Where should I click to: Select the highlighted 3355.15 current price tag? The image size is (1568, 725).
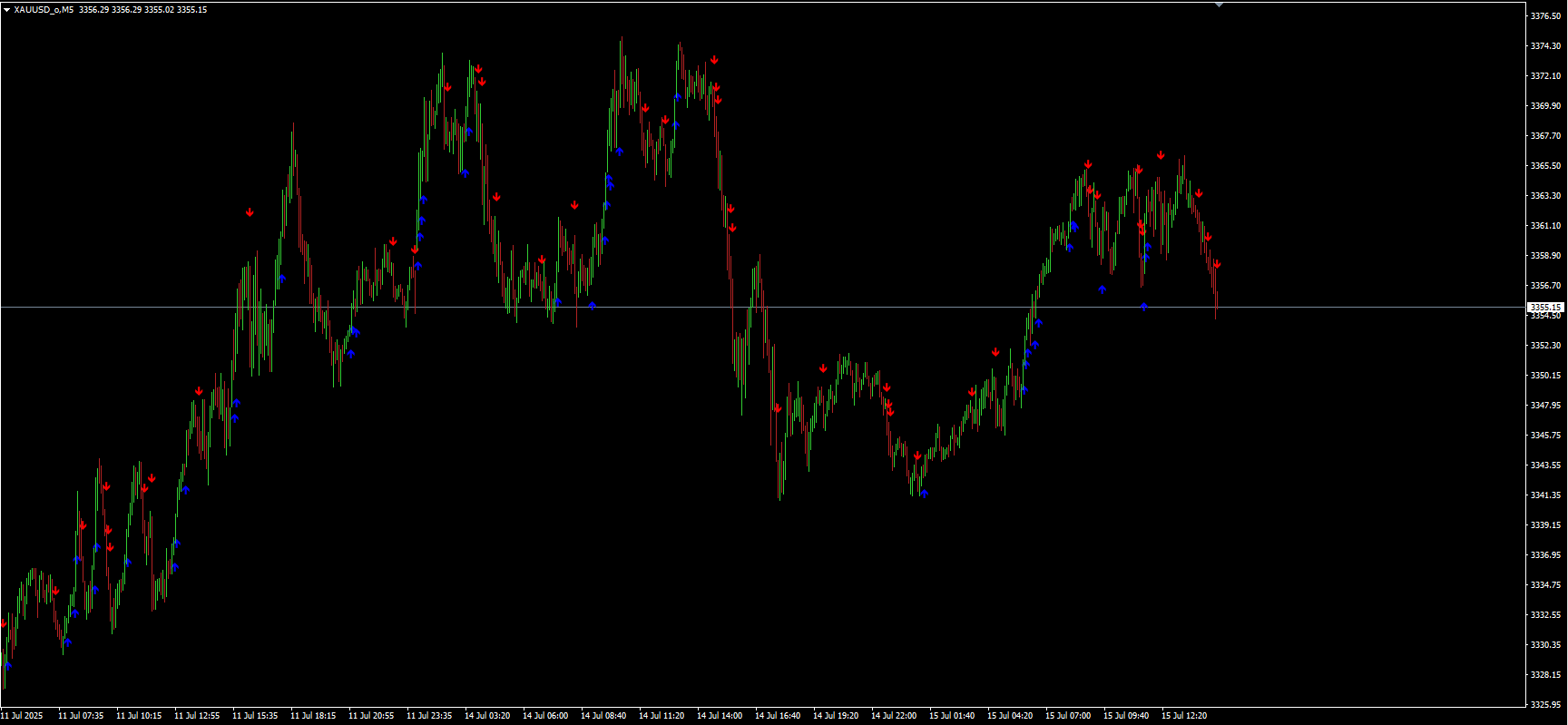[x=1545, y=308]
